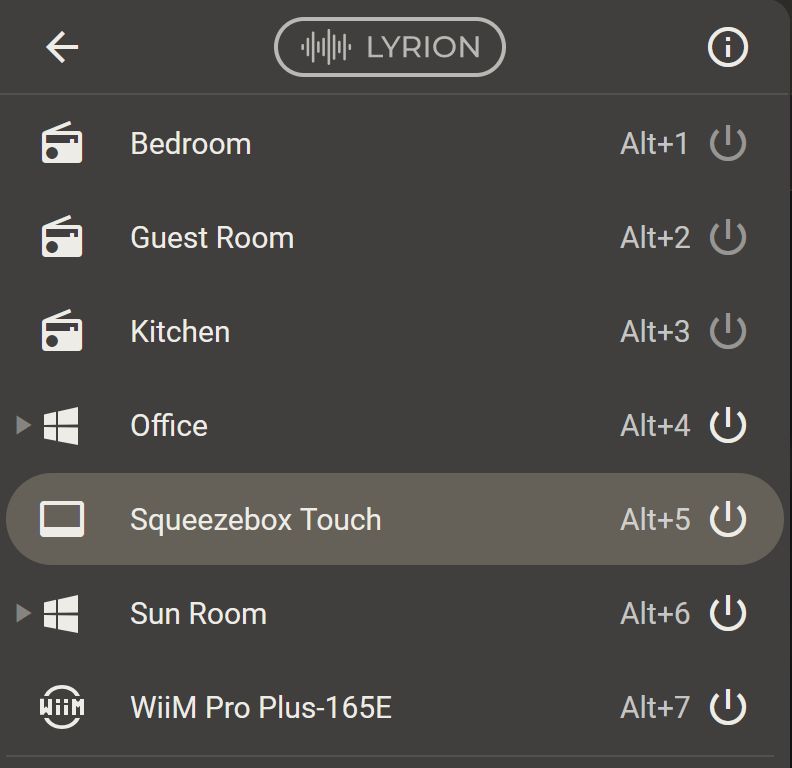Click the WiiM player logo icon

(62, 708)
